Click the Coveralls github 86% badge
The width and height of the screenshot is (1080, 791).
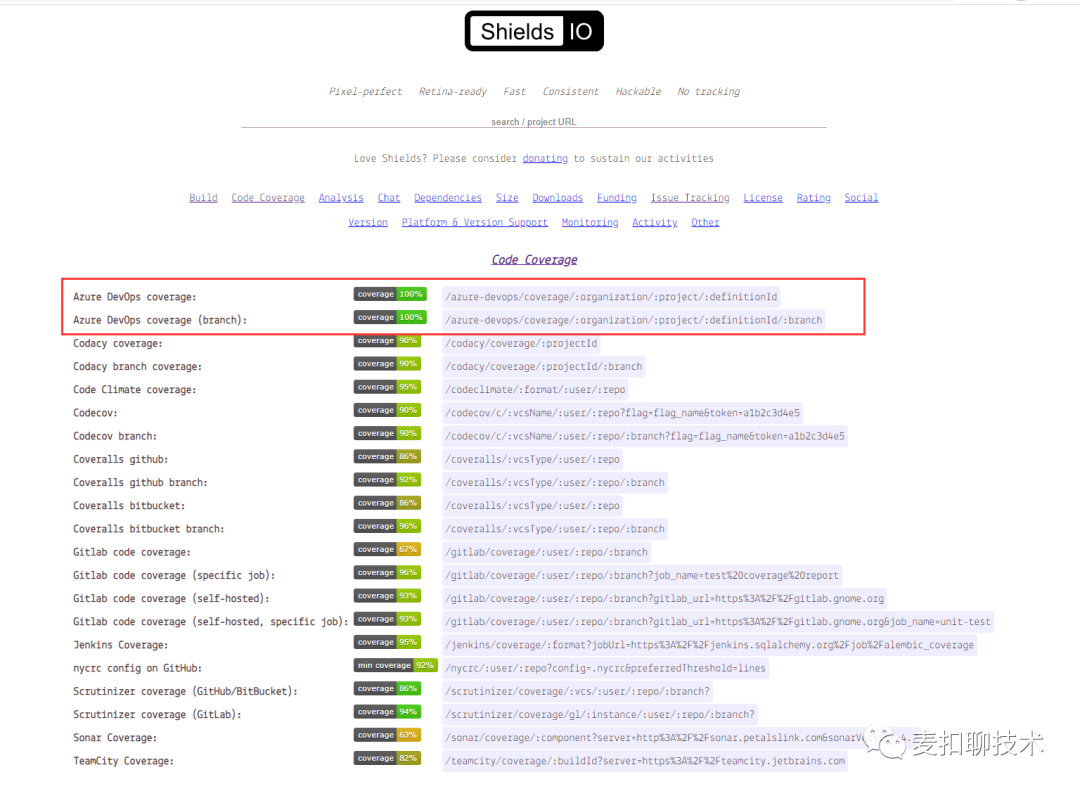388,457
